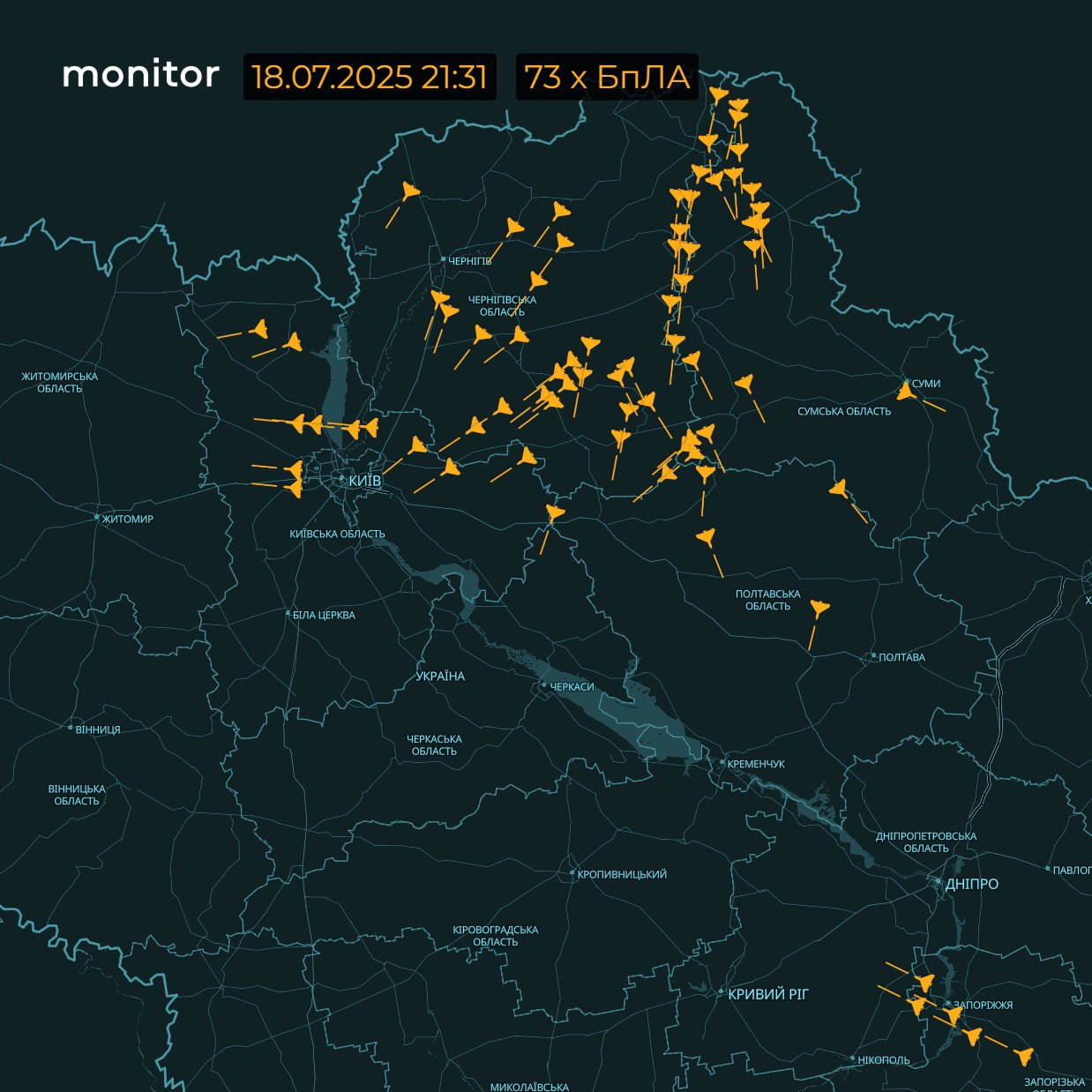Select the ЧЕРНІГІВСЬКА ОБЛАСТЬ region label

(x=502, y=306)
